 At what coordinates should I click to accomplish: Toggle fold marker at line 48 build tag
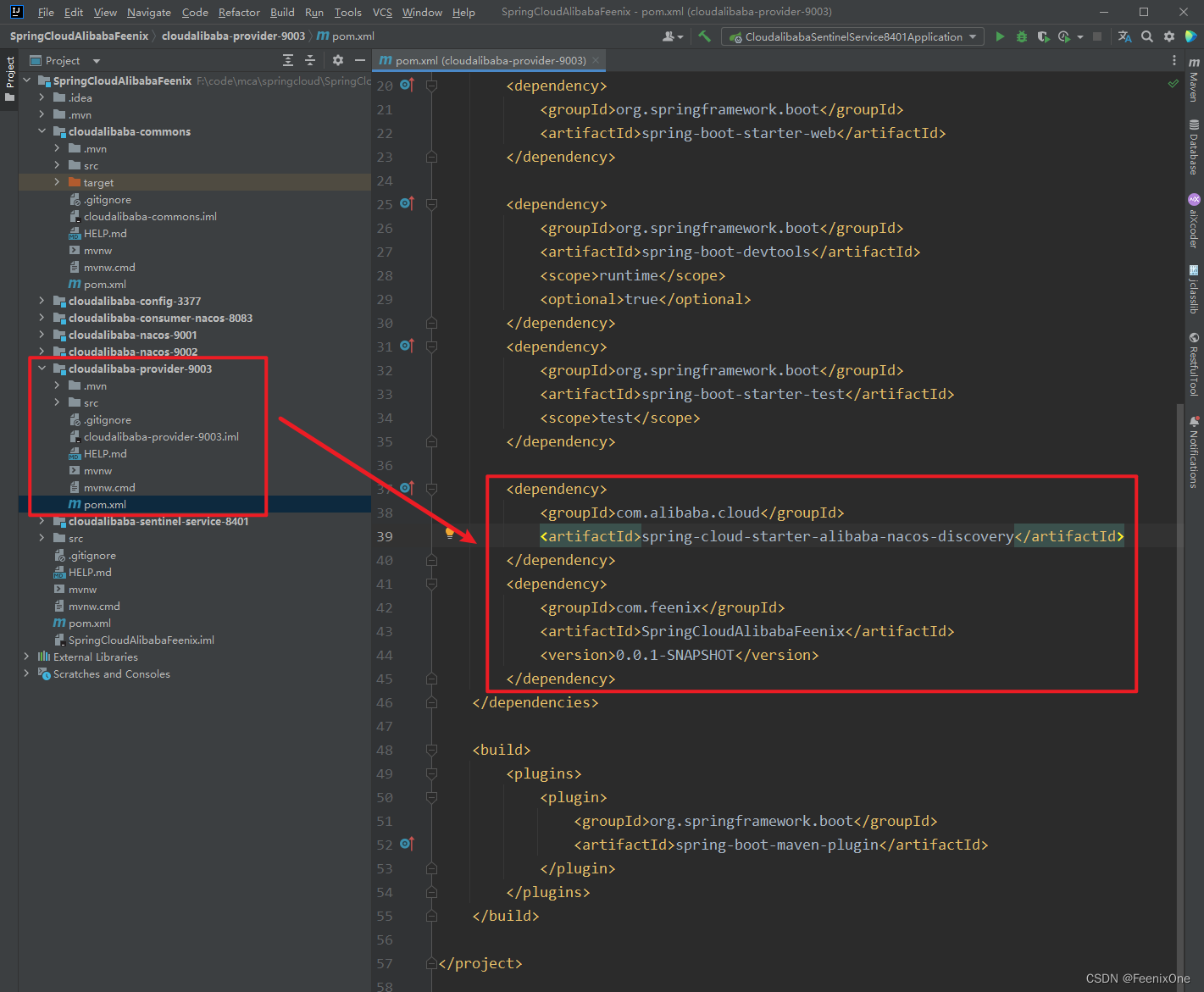pyautogui.click(x=431, y=750)
